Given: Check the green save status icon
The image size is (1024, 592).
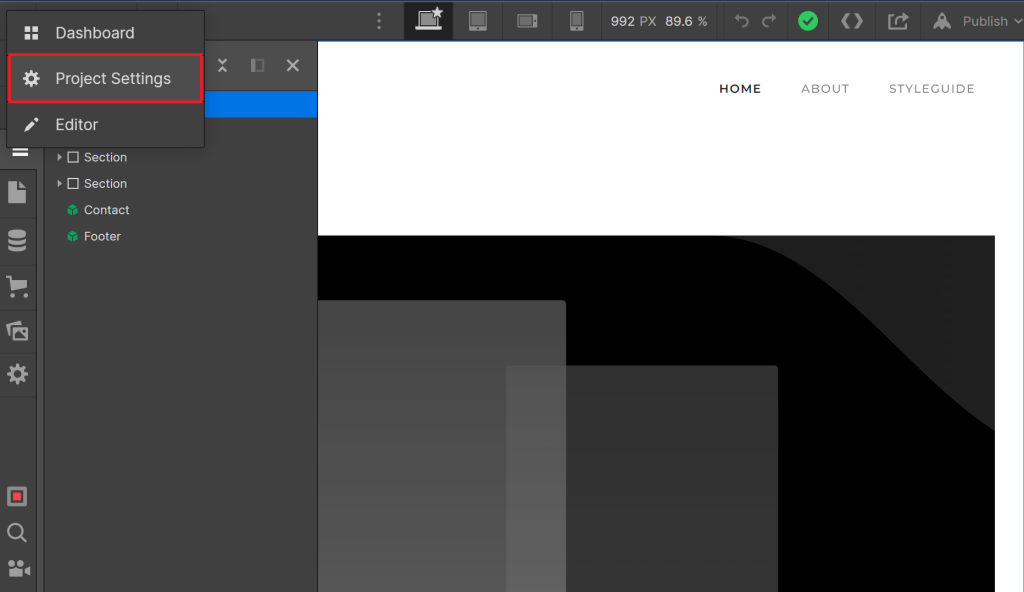Looking at the screenshot, I should tap(808, 21).
